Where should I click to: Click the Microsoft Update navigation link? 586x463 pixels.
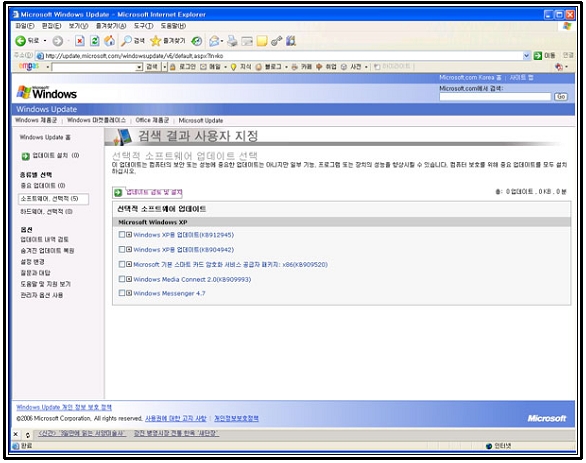point(201,120)
